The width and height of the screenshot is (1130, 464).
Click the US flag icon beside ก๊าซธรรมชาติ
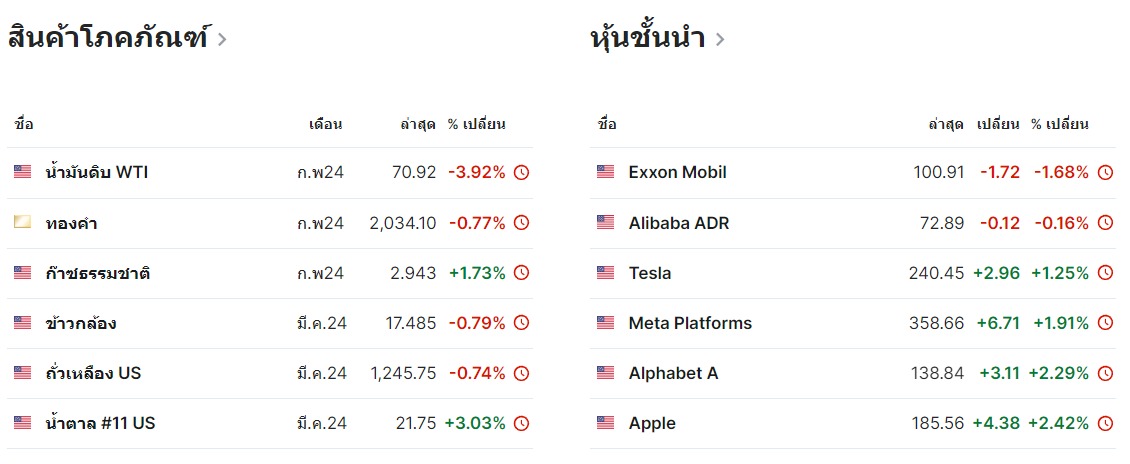click(22, 273)
